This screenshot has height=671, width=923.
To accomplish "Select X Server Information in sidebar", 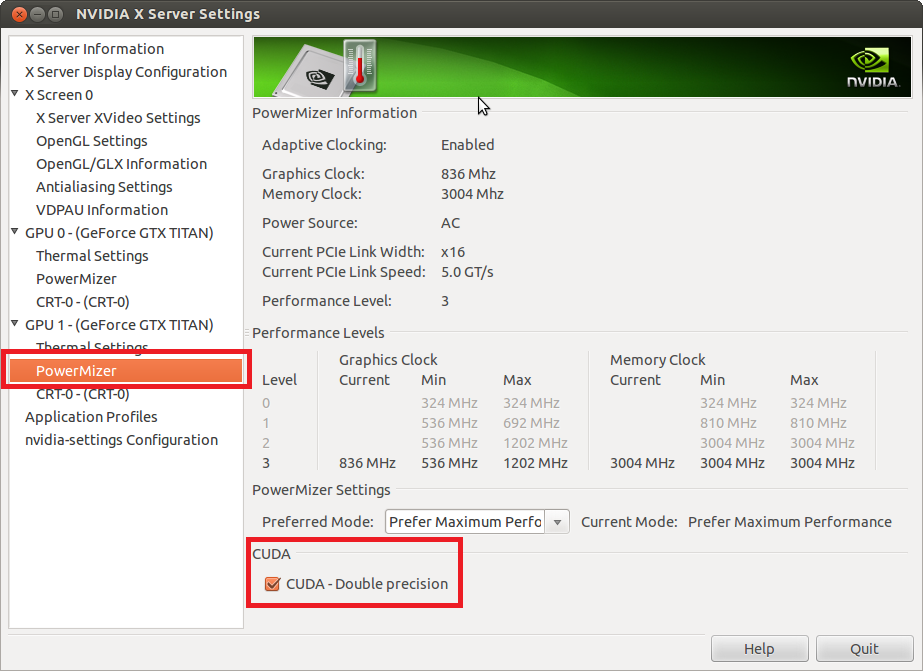I will [94, 49].
